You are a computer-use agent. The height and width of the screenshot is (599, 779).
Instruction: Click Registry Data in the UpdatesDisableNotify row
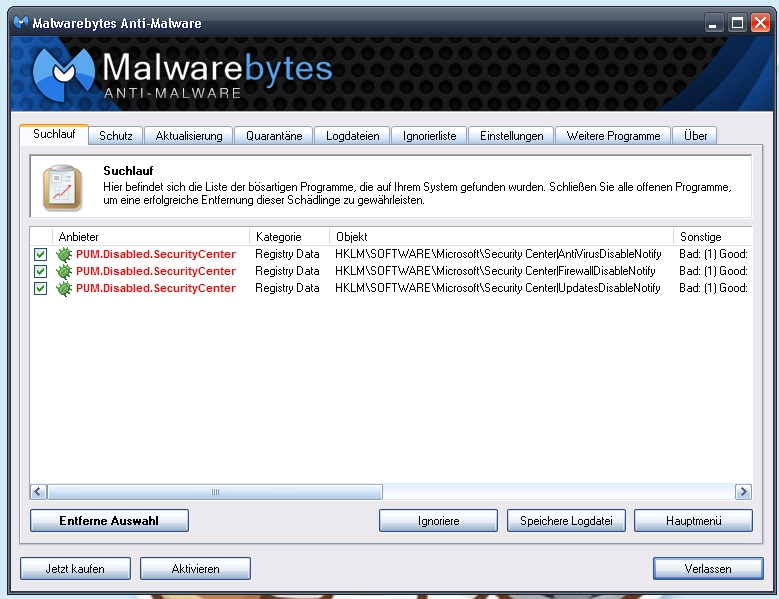287,288
